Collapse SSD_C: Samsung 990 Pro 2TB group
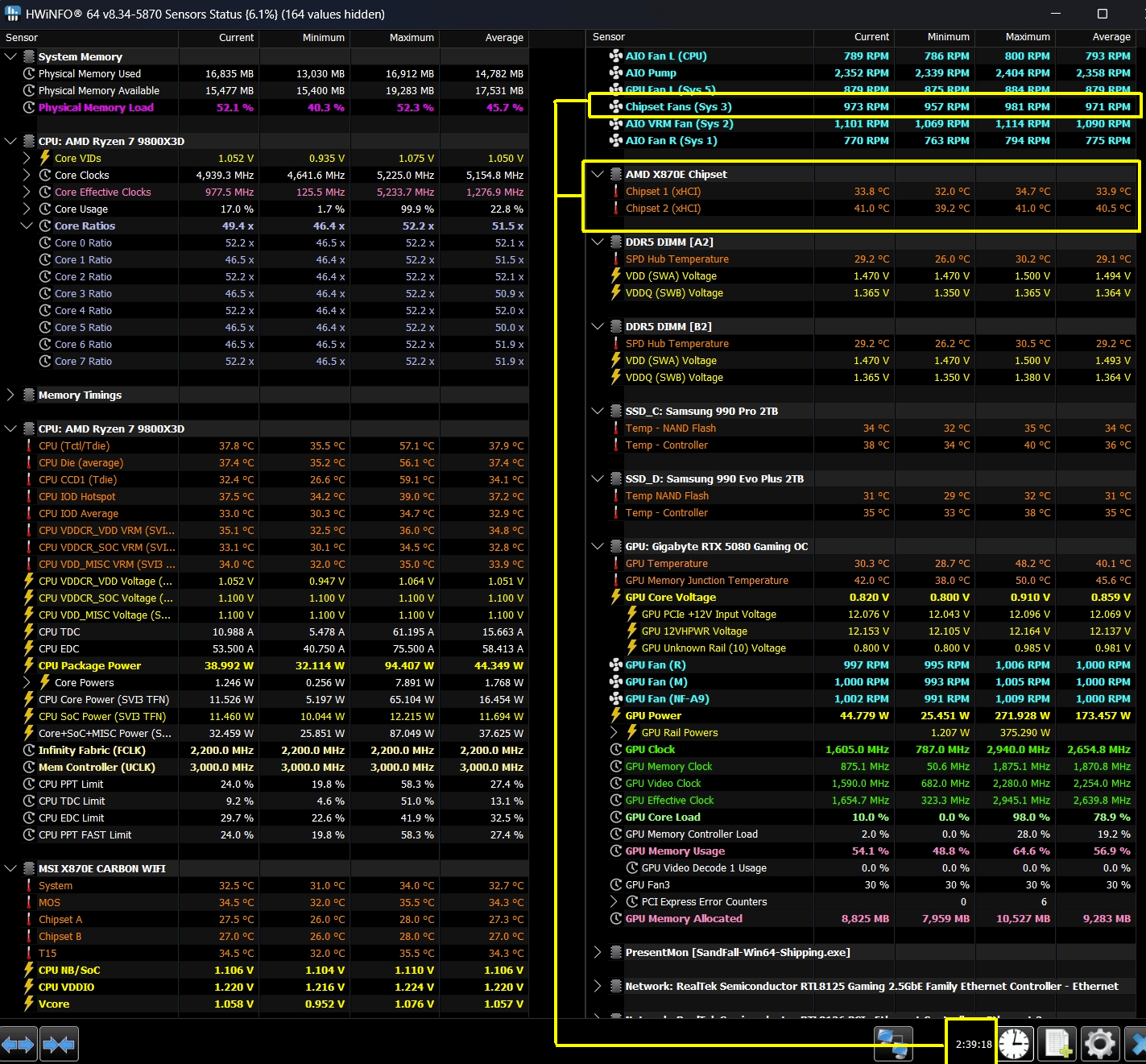 597,411
